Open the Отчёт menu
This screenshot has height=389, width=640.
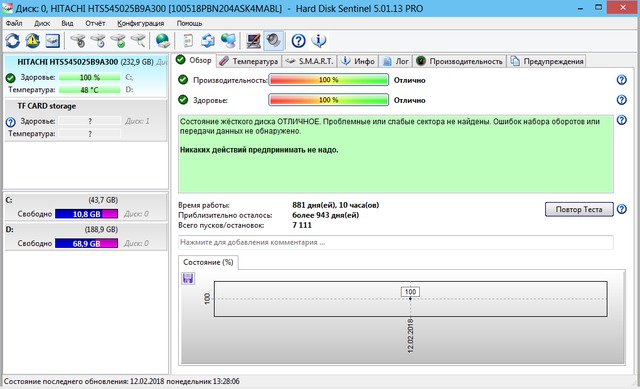pyautogui.click(x=95, y=23)
